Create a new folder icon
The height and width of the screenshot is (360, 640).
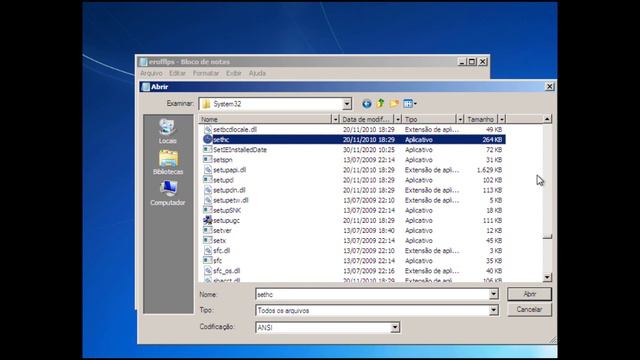(394, 104)
